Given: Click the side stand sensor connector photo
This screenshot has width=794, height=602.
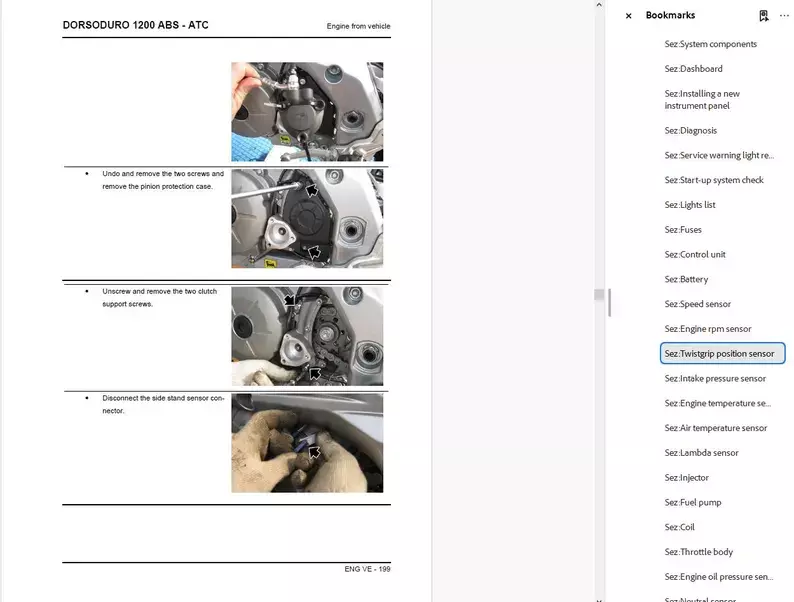Looking at the screenshot, I should point(307,443).
